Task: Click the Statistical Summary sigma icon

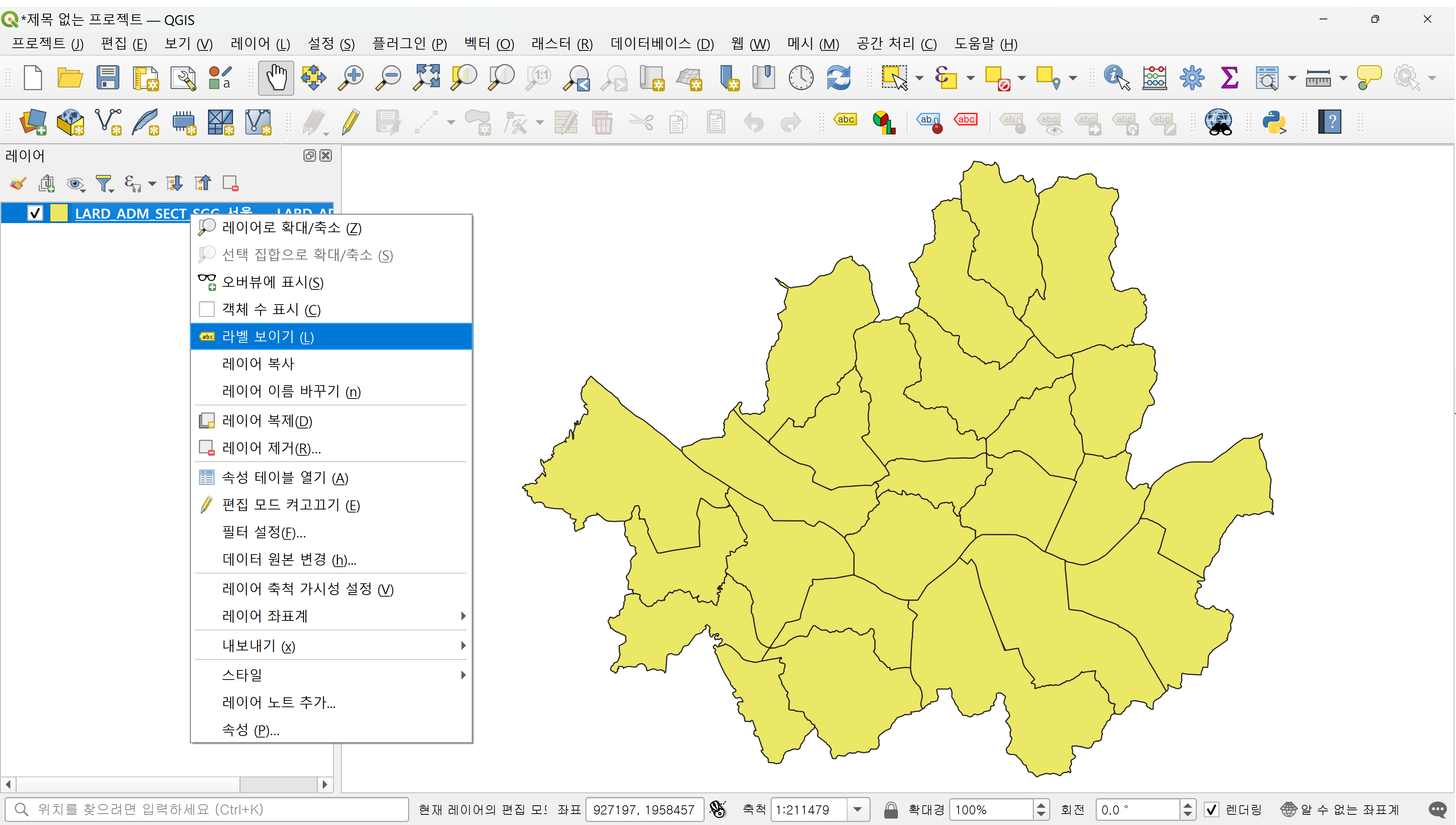Action: (1229, 78)
